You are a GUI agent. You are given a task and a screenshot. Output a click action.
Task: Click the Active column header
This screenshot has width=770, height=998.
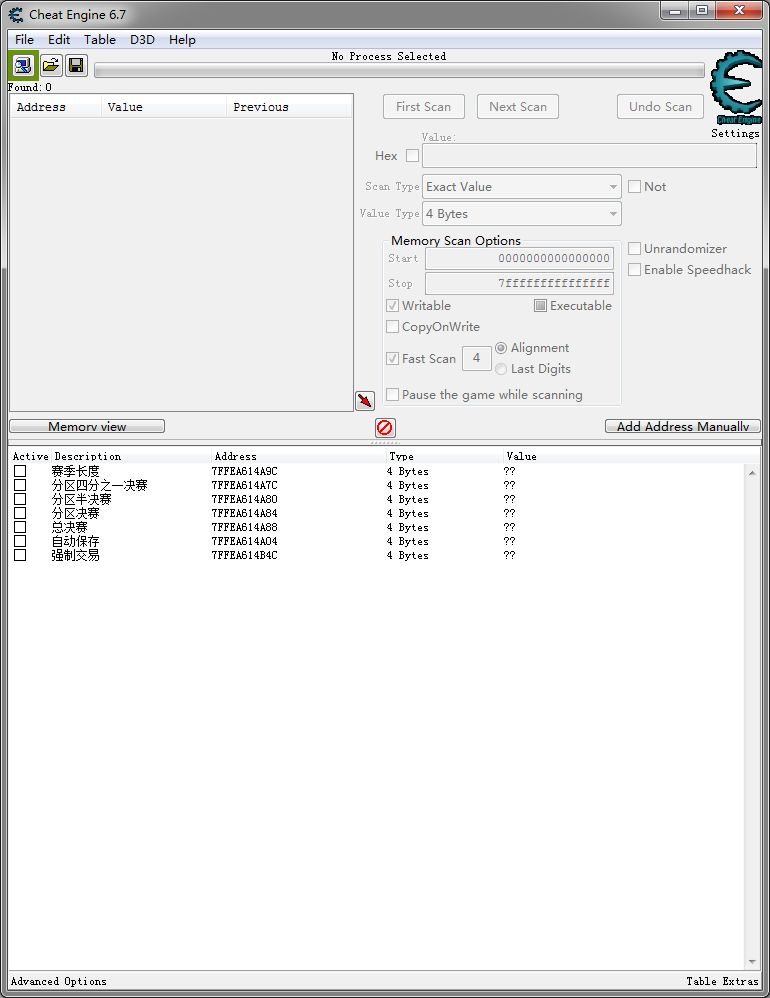click(x=31, y=456)
